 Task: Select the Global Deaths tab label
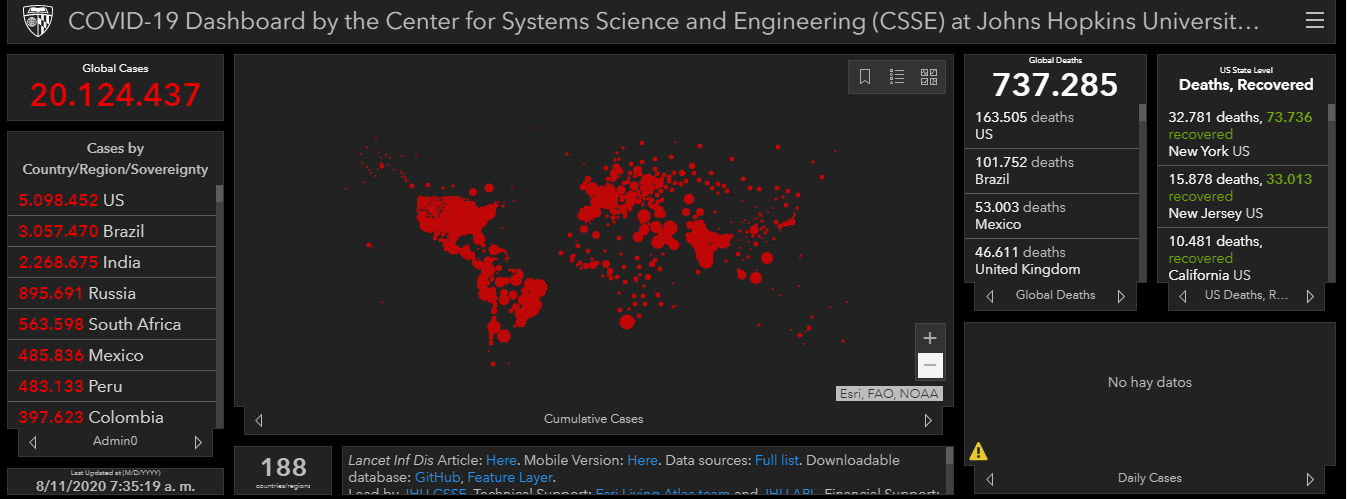1055,295
